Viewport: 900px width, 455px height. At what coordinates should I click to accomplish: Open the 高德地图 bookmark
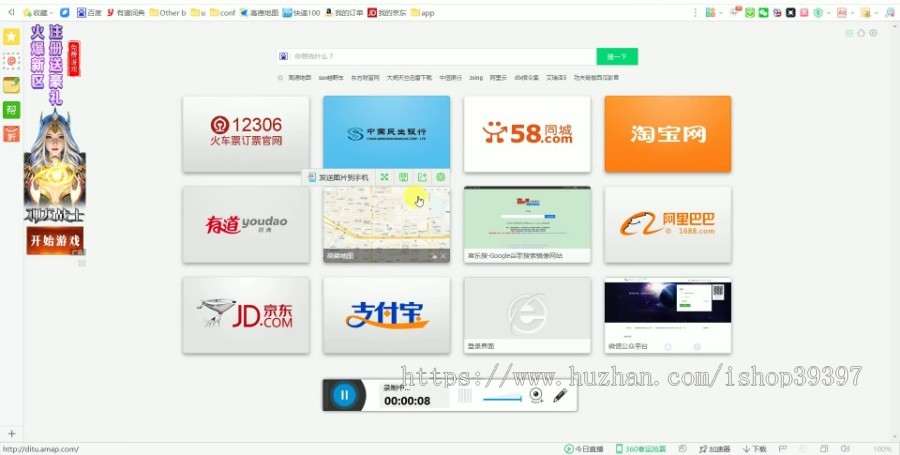coord(259,13)
